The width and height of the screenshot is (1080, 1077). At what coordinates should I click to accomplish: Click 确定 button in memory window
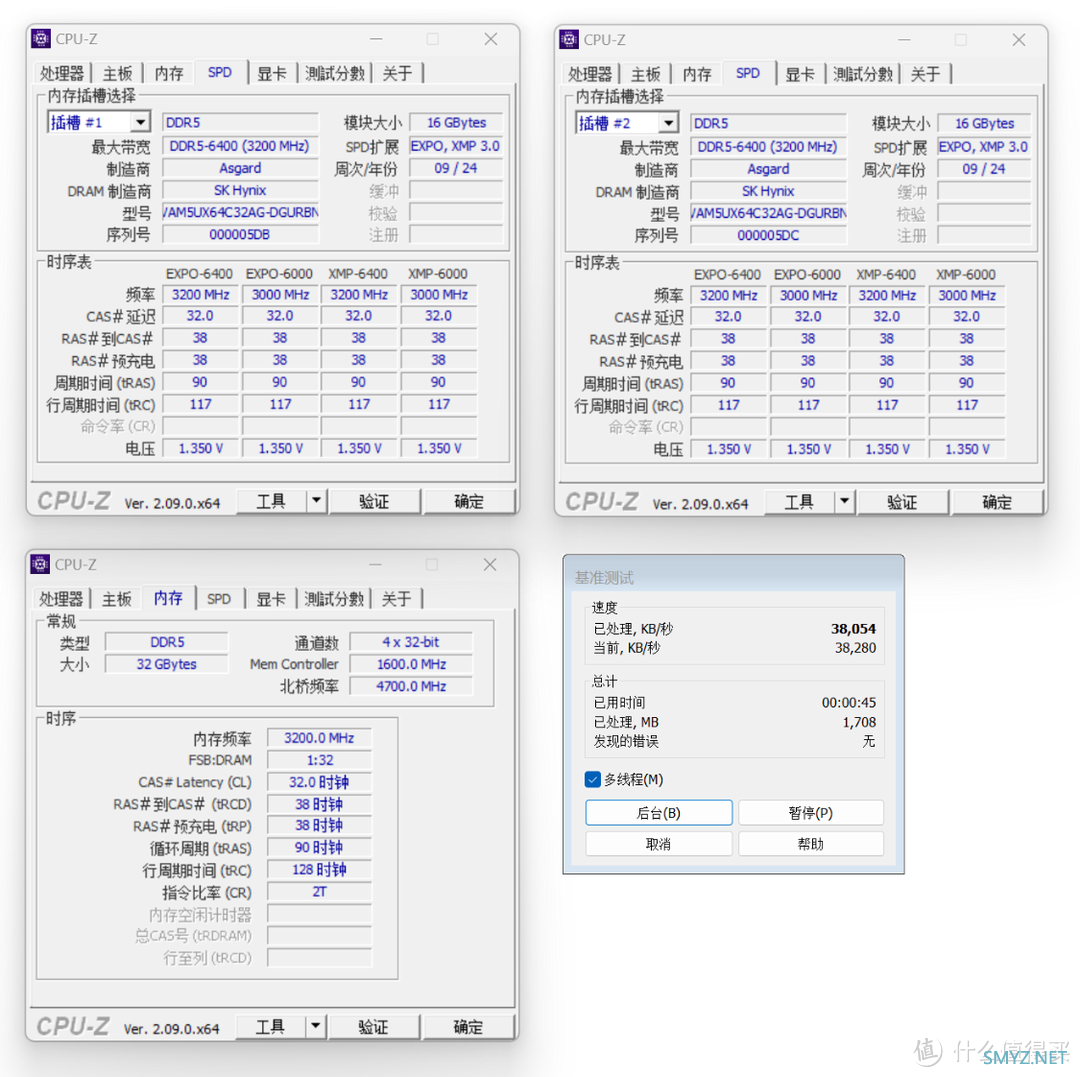click(x=468, y=1026)
